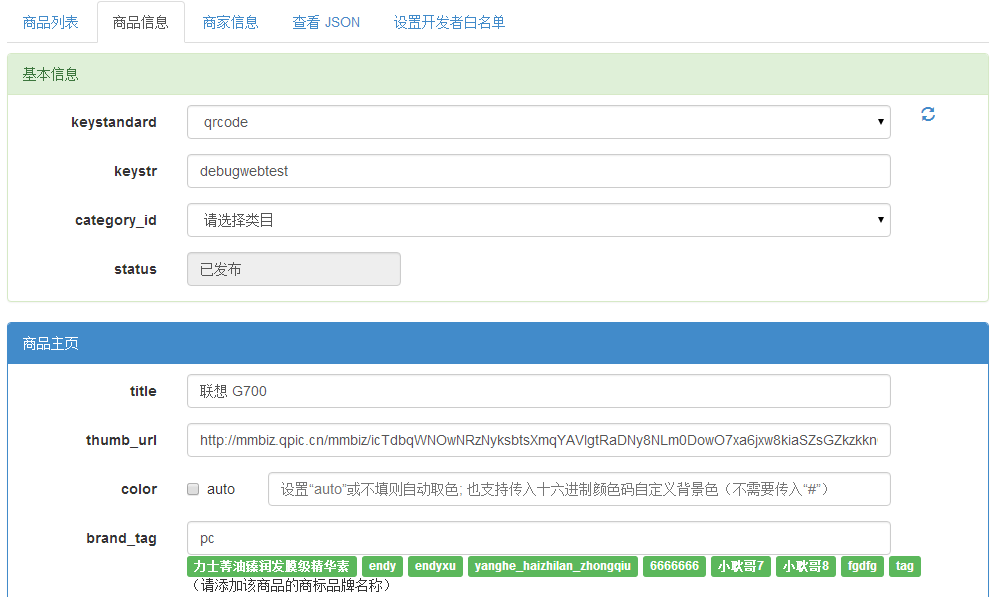The image size is (992, 597).
Task: Click the keystr input field
Action: [538, 171]
